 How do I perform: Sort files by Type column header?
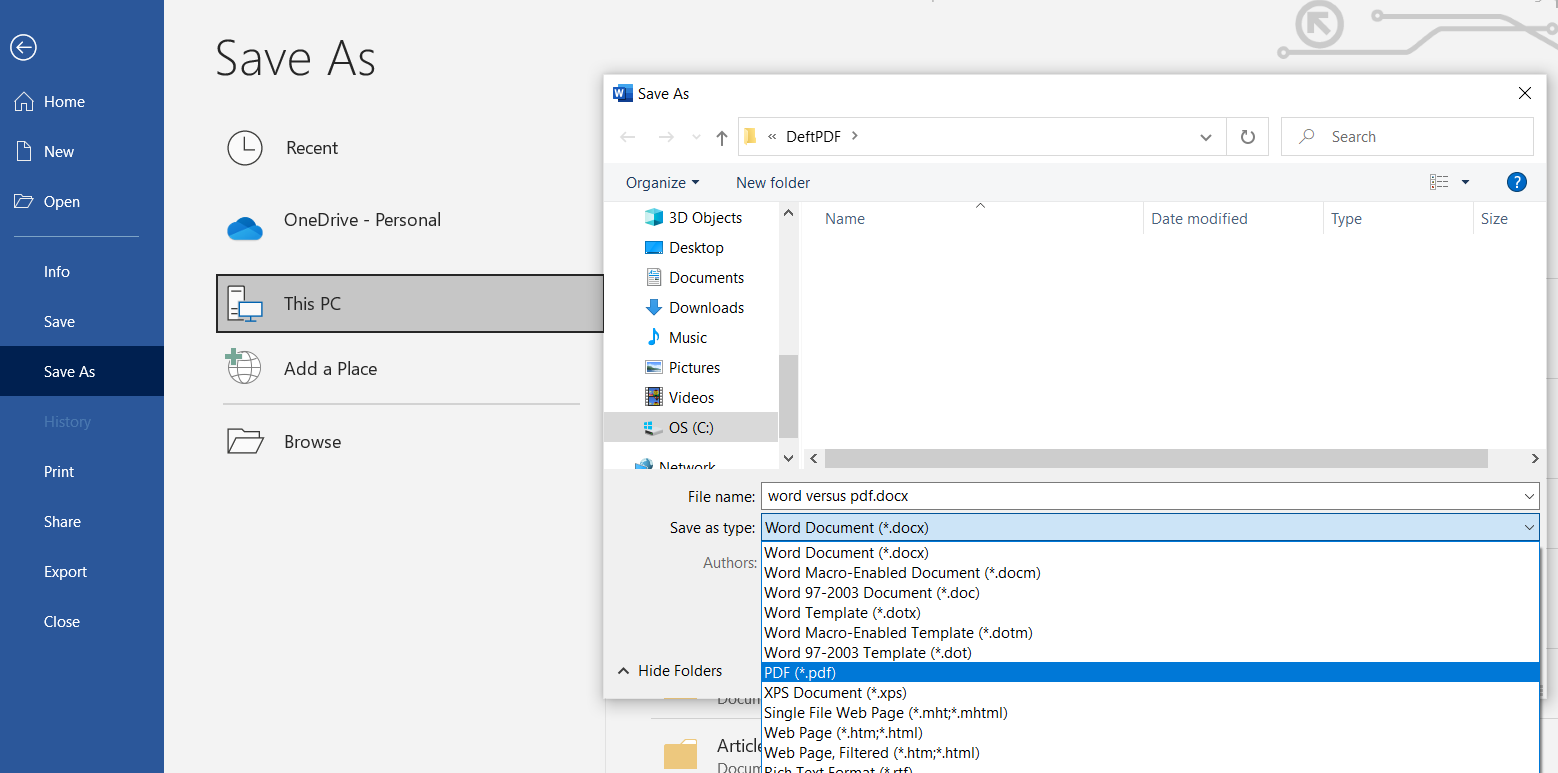tap(1346, 219)
